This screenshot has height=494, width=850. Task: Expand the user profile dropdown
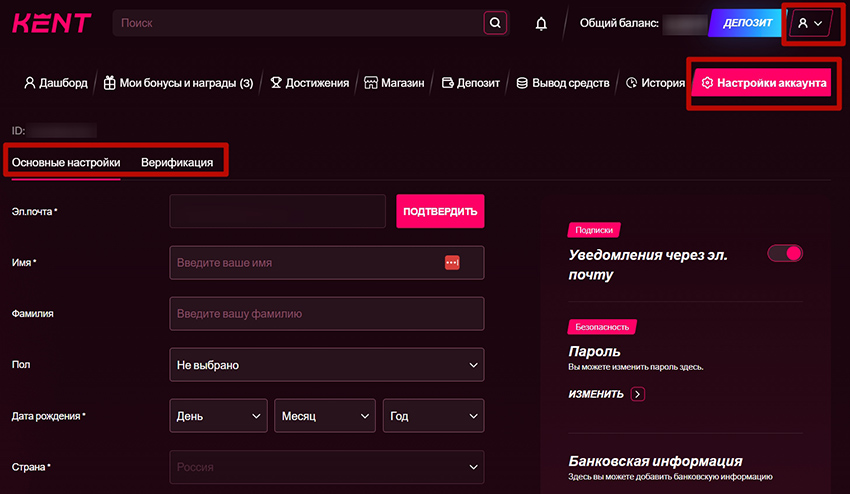[810, 23]
